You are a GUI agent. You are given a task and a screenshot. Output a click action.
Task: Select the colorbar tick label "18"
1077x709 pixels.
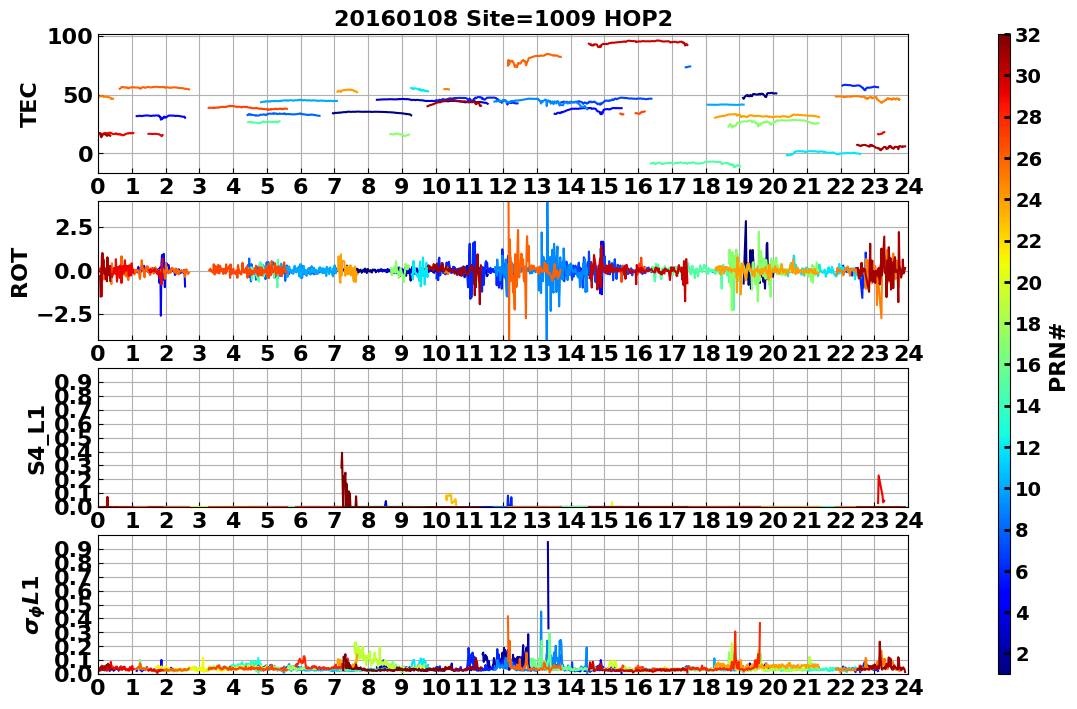coord(1028,324)
